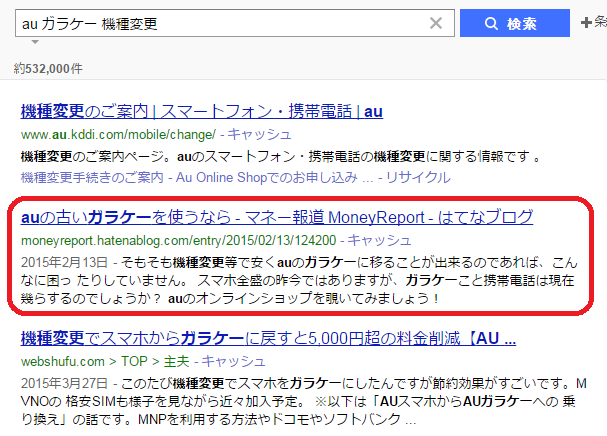Open the cache link for the www.au.kddi.com result
607x436 pixels.
pos(259,134)
